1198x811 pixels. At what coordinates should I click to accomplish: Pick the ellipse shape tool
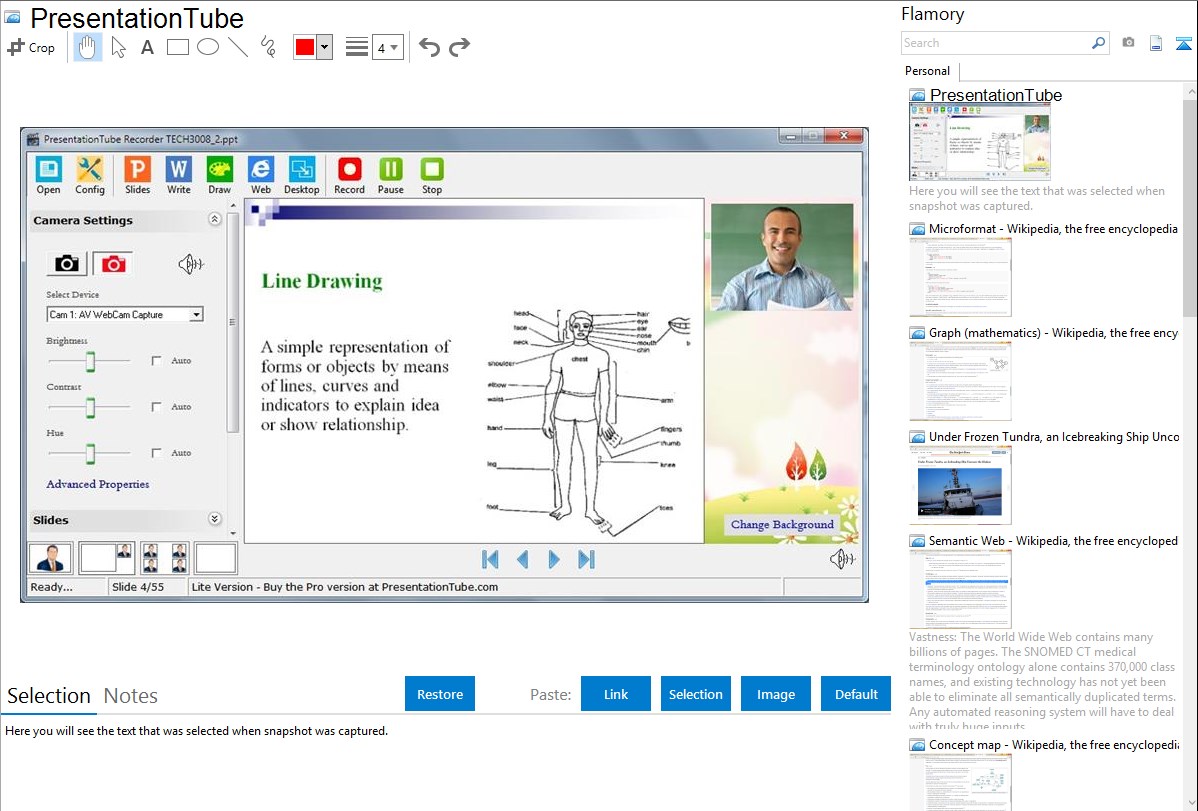point(207,47)
